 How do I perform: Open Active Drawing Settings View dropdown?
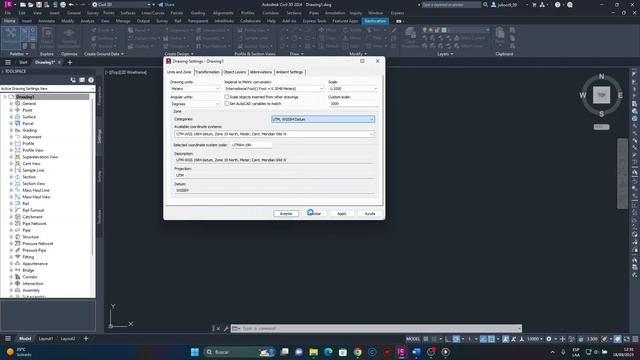[47, 89]
